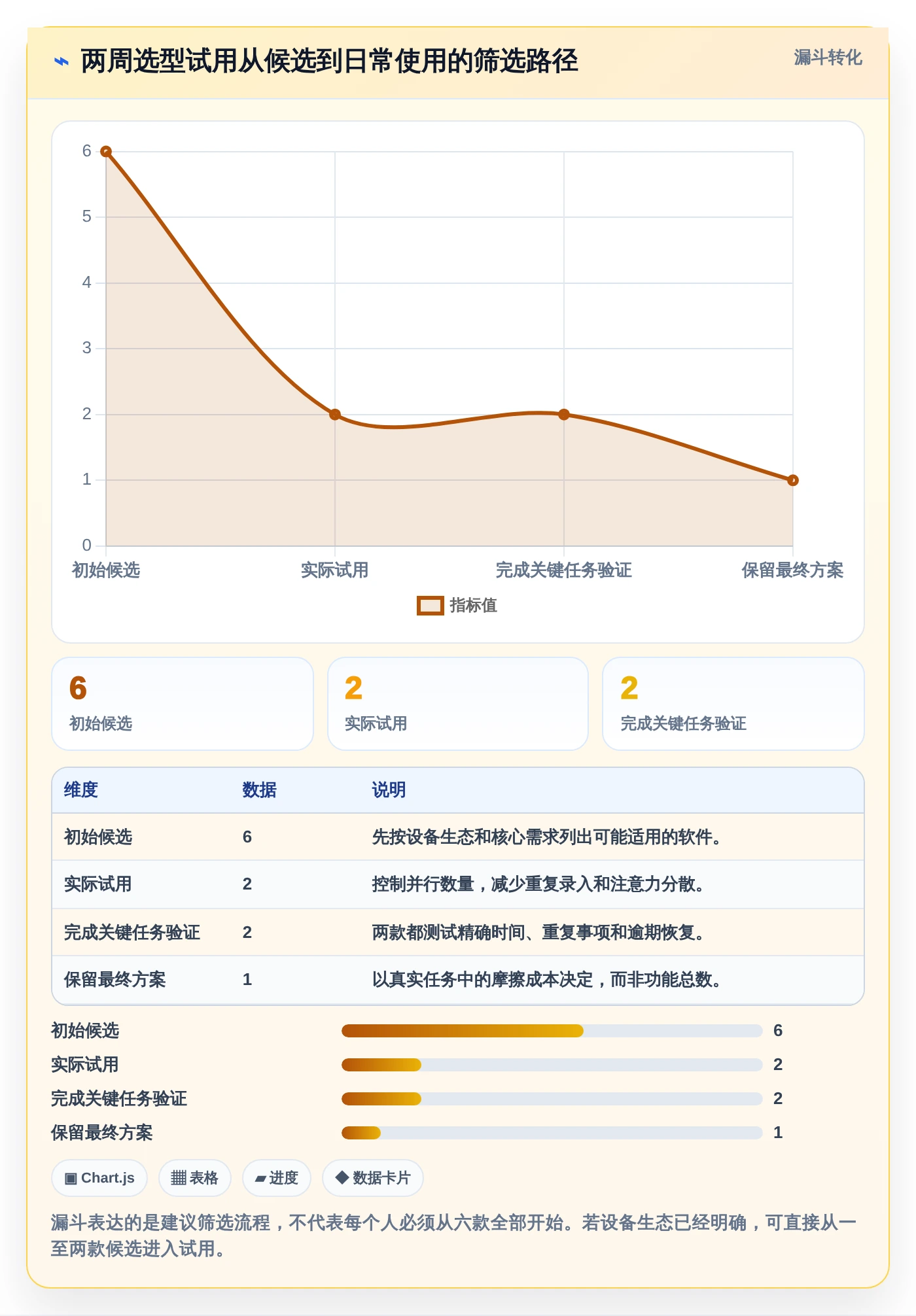This screenshot has height=1316, width=916.
Task: Select the 保留最终方案 table row cell
Action: point(115,980)
